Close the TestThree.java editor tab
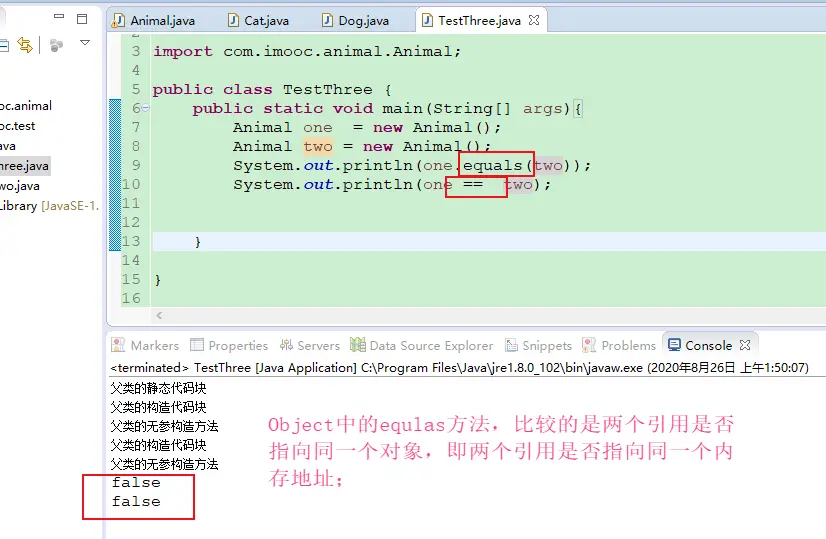This screenshot has width=826, height=539. pos(534,20)
